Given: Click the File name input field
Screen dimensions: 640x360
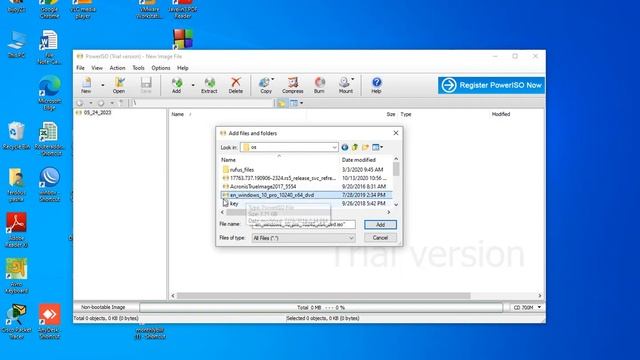Looking at the screenshot, I should tap(304, 224).
